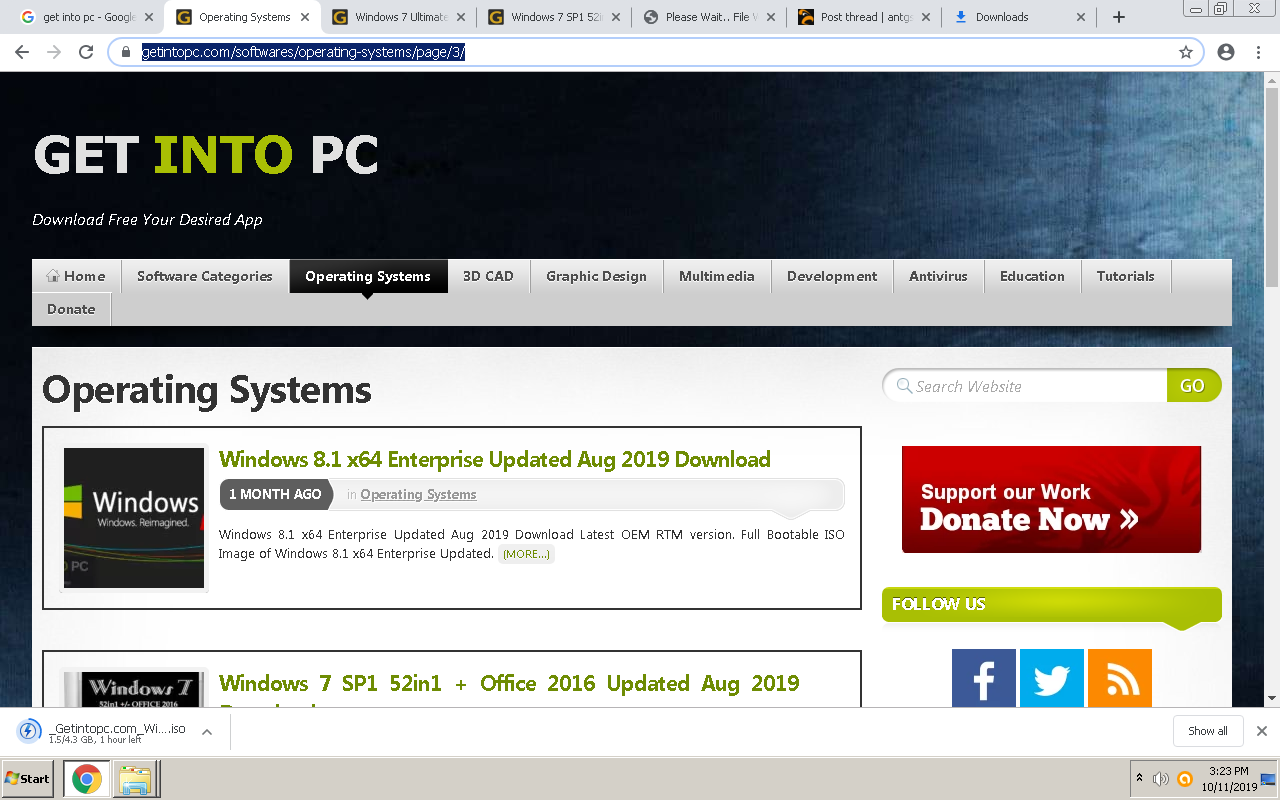
Task: Open Windows 8.1 x64 Enterprise article title
Action: pyautogui.click(x=495, y=459)
